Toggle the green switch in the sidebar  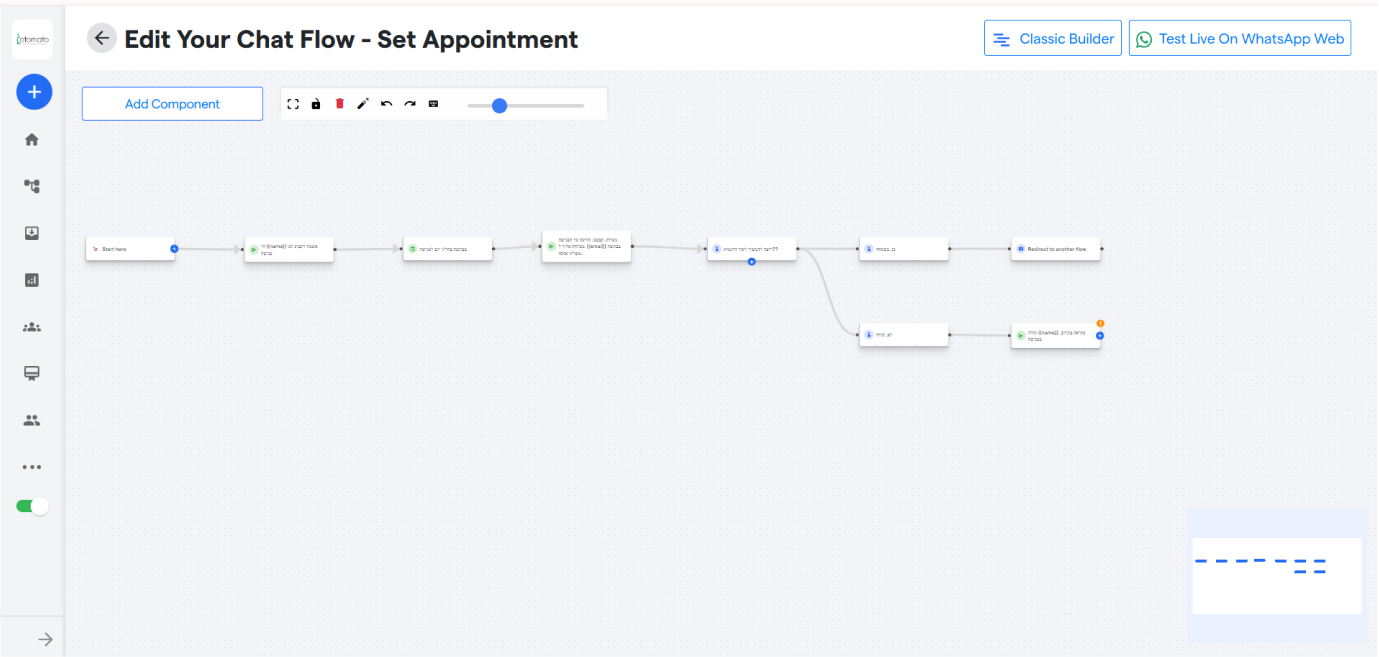(32, 506)
